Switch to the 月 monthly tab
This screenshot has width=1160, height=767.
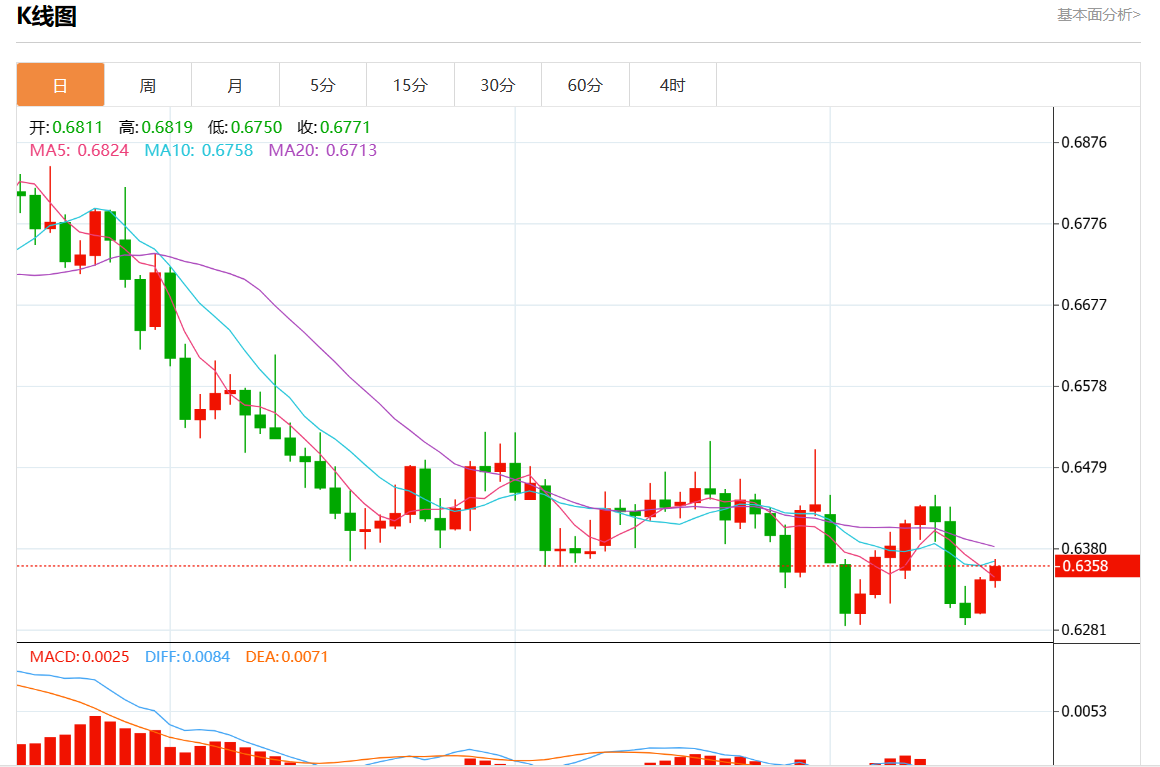click(x=235, y=85)
